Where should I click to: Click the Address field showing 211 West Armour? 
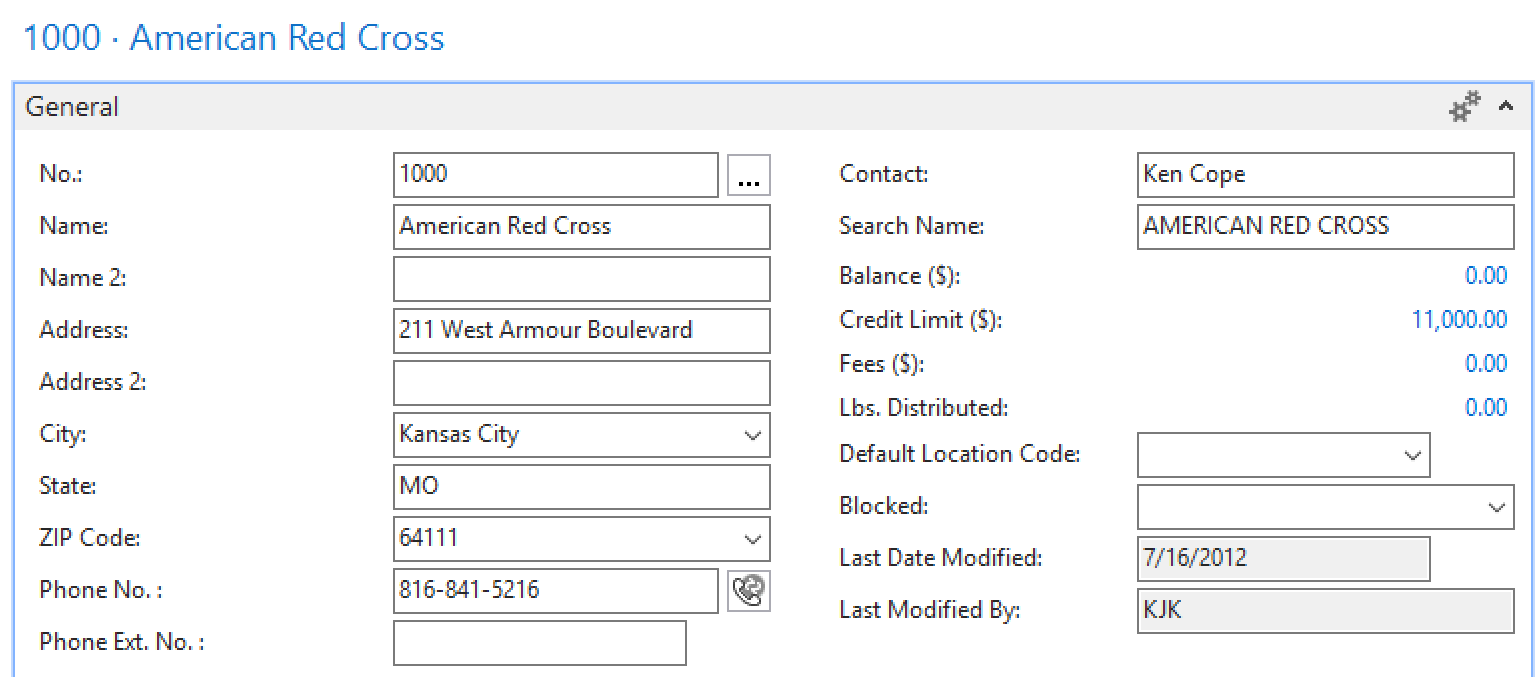581,331
